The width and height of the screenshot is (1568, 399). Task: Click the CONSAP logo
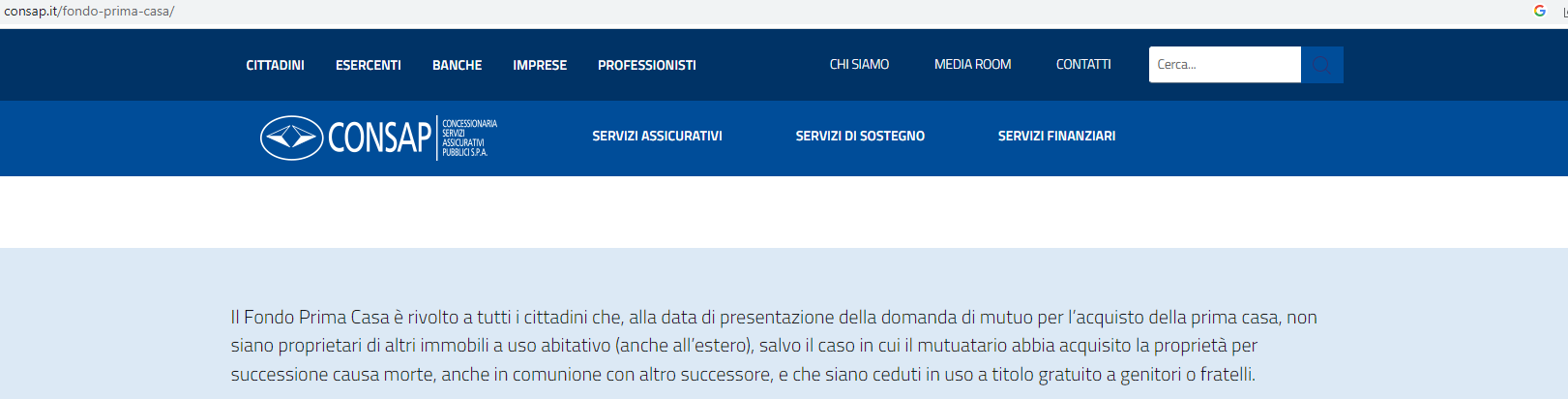[x=378, y=138]
